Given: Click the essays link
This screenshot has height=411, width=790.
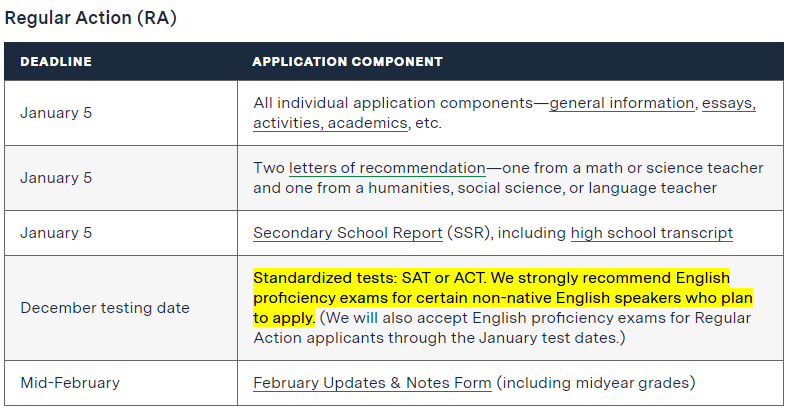Looking at the screenshot, I should (x=729, y=103).
